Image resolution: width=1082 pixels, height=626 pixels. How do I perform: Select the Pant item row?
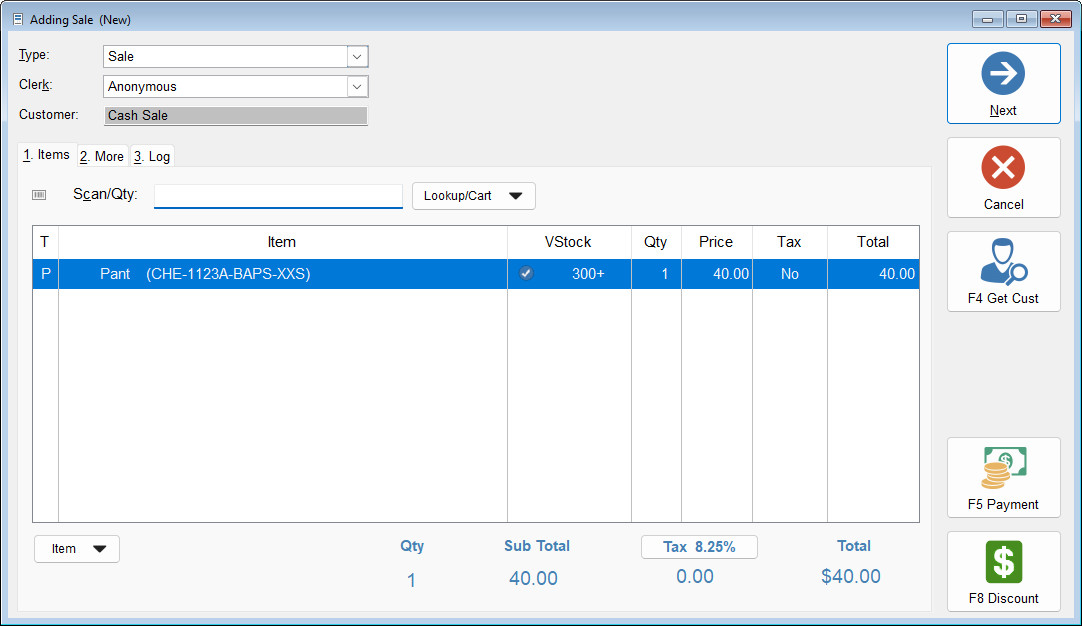point(280,274)
